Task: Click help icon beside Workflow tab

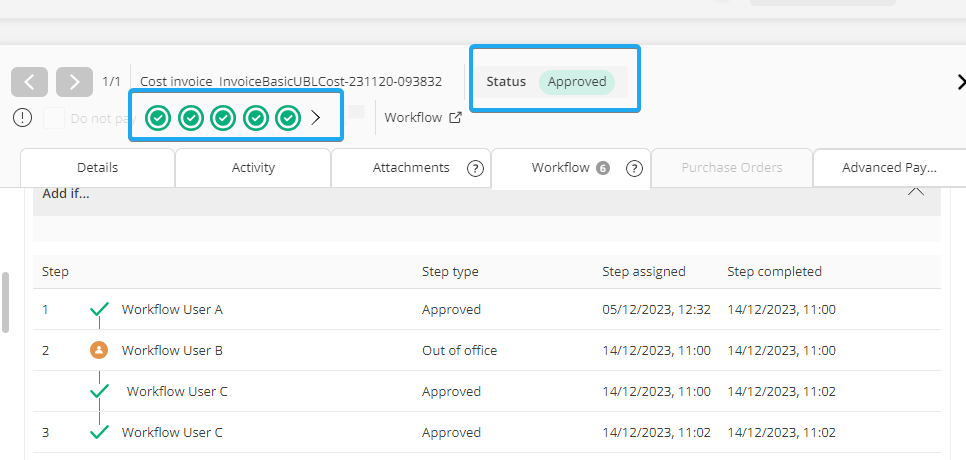Action: 634,169
